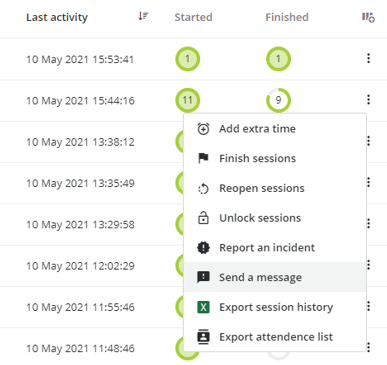
Task: Sort by the Finished column header
Action: tap(287, 17)
